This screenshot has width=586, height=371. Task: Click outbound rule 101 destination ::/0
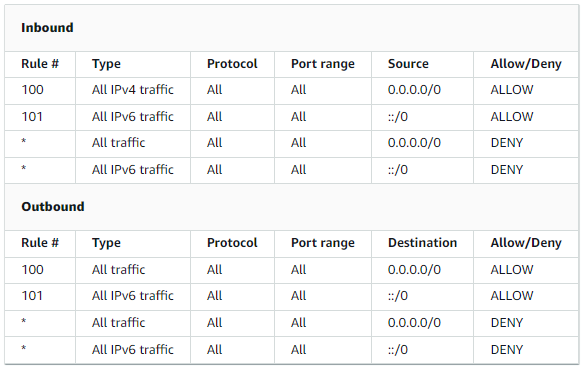(x=398, y=296)
